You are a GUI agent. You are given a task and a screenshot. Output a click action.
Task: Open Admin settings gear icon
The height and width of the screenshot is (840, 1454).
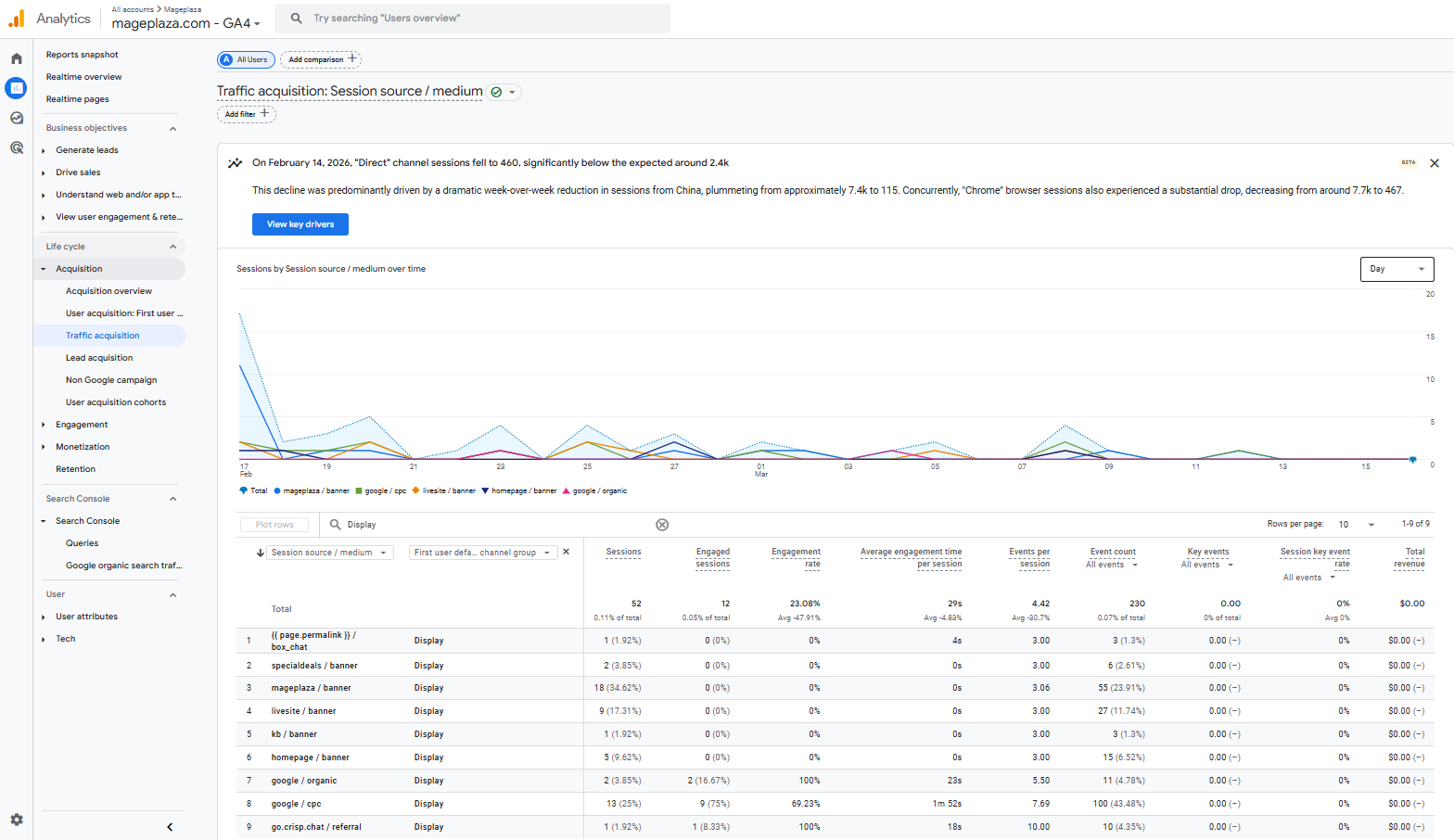pos(17,820)
